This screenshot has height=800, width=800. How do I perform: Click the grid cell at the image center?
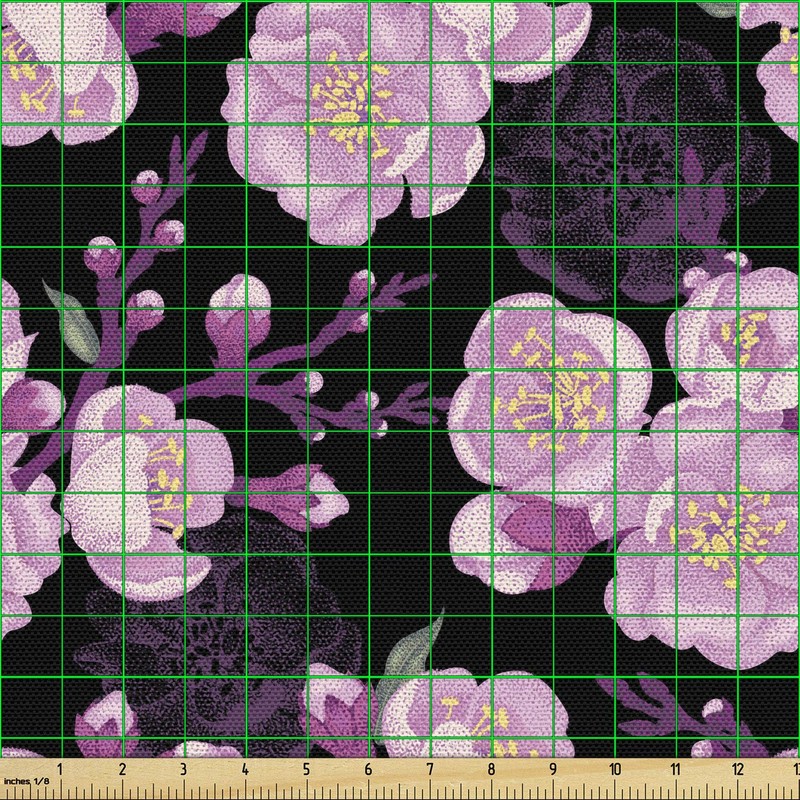pyautogui.click(x=400, y=400)
